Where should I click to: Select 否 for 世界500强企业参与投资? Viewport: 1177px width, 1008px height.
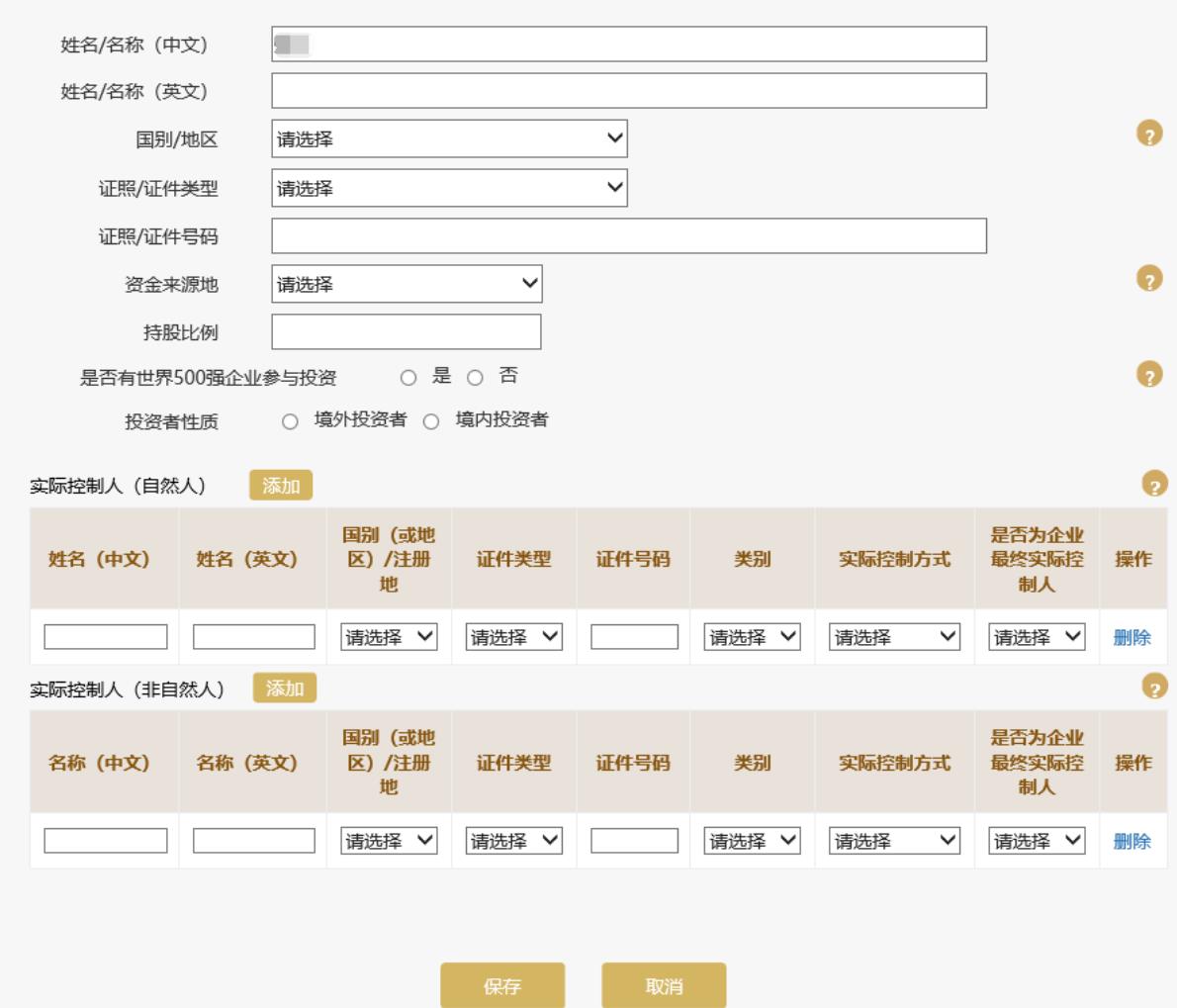coord(475,378)
